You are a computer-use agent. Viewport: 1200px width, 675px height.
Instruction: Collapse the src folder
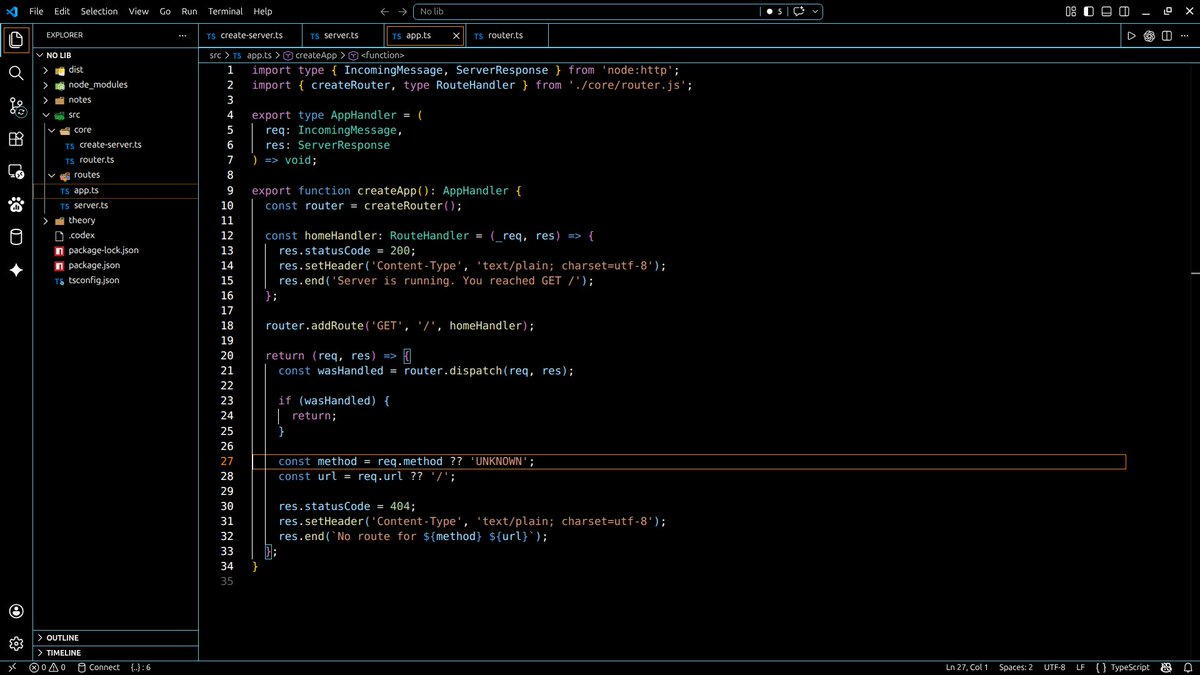(116, 115)
